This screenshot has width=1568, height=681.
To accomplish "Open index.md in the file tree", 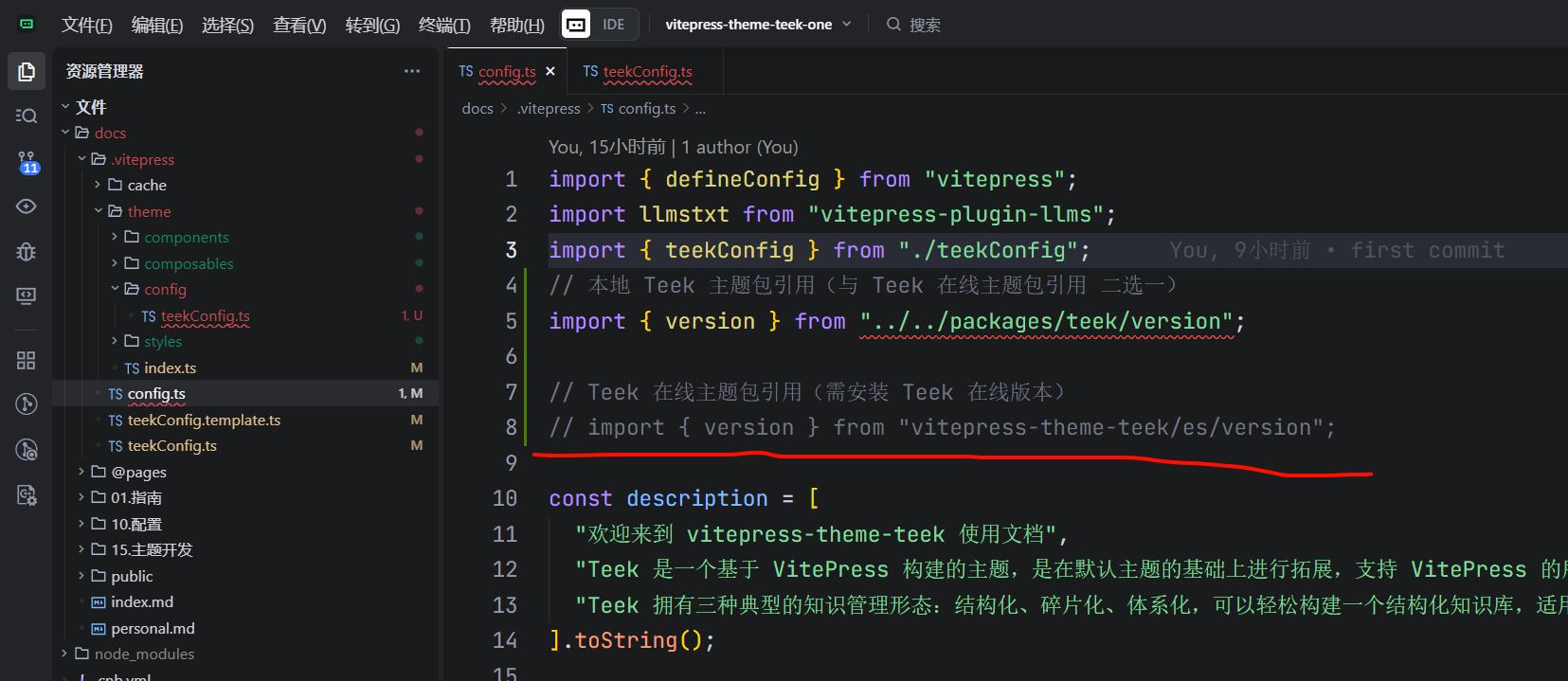I will [x=141, y=601].
